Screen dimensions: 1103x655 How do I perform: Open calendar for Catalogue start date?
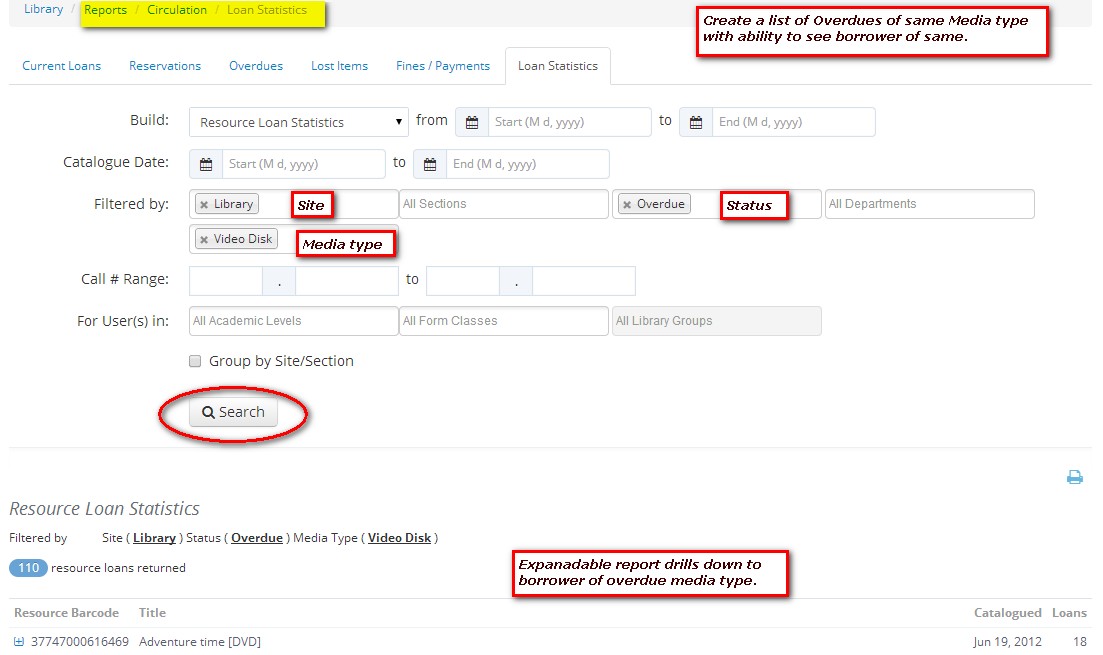(x=206, y=164)
